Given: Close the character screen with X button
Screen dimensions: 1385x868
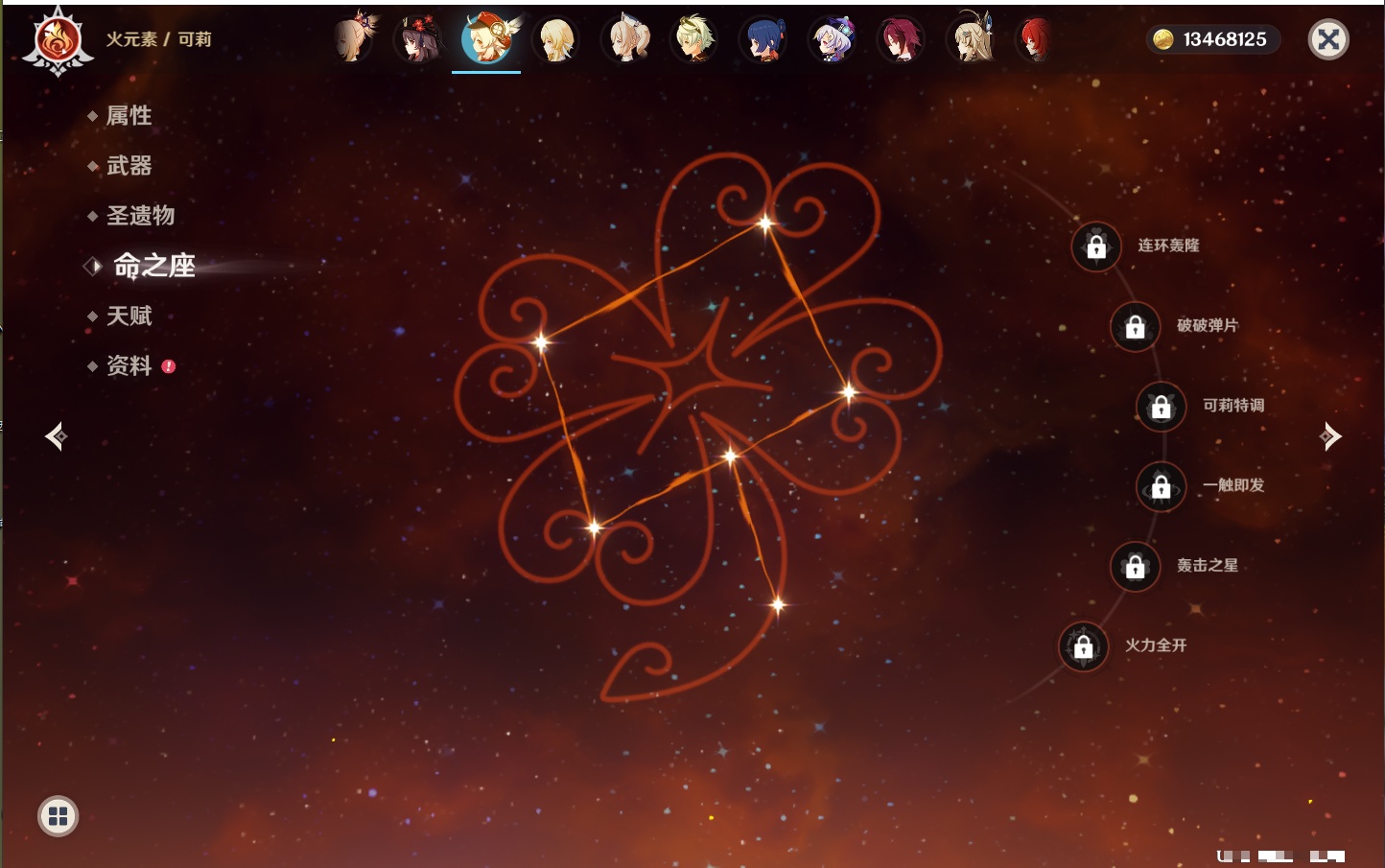Looking at the screenshot, I should (1328, 39).
